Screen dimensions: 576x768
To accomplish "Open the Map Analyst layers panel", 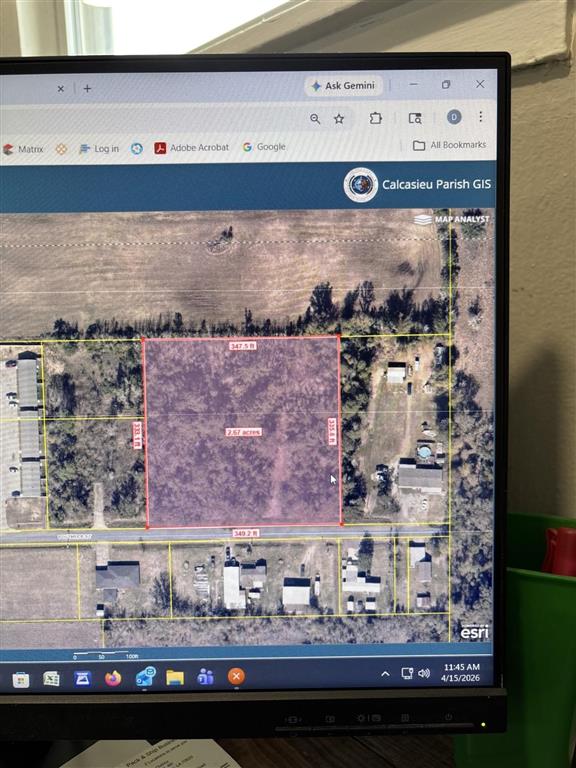I will (452, 219).
